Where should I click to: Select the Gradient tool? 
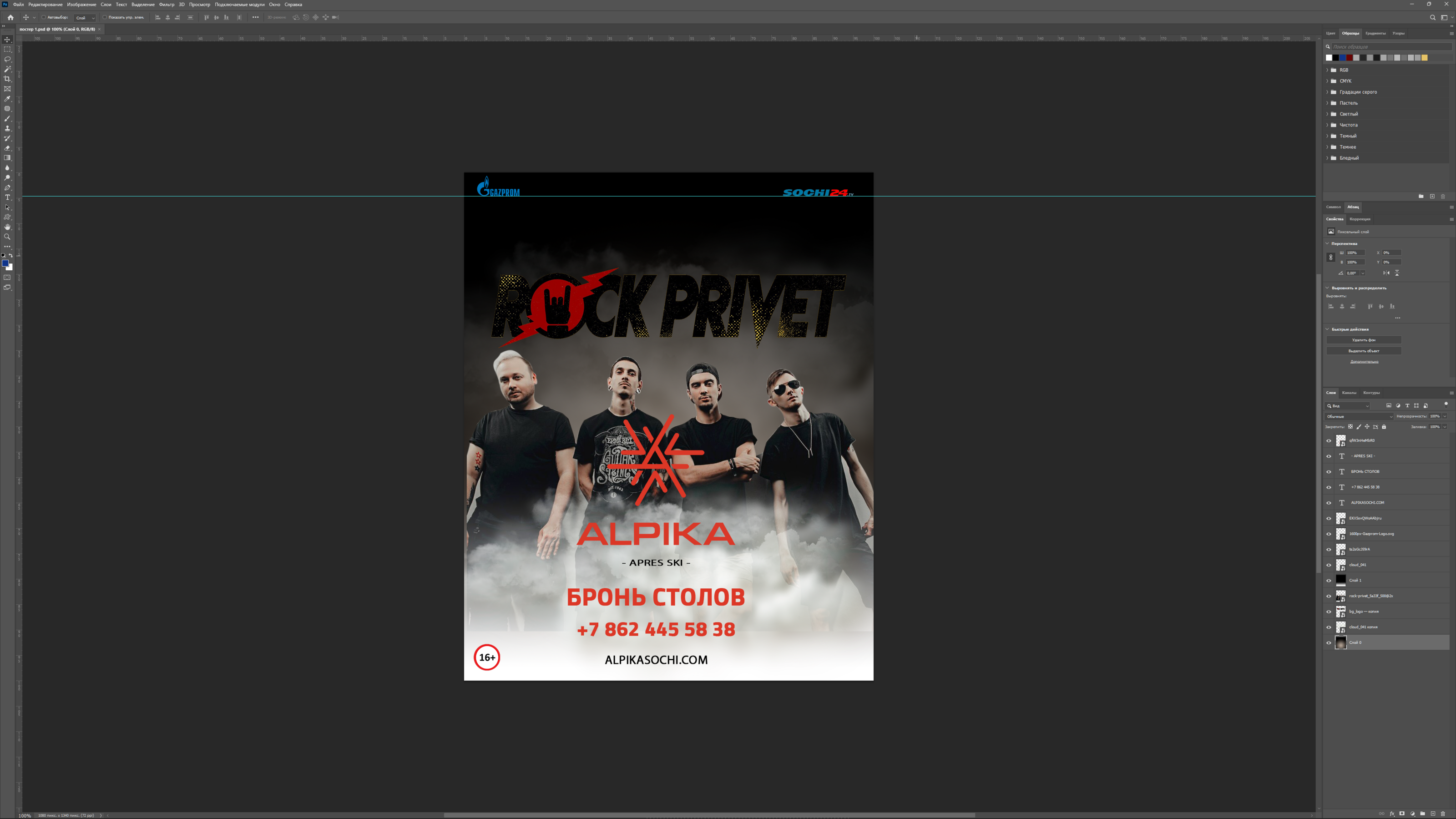(7, 158)
